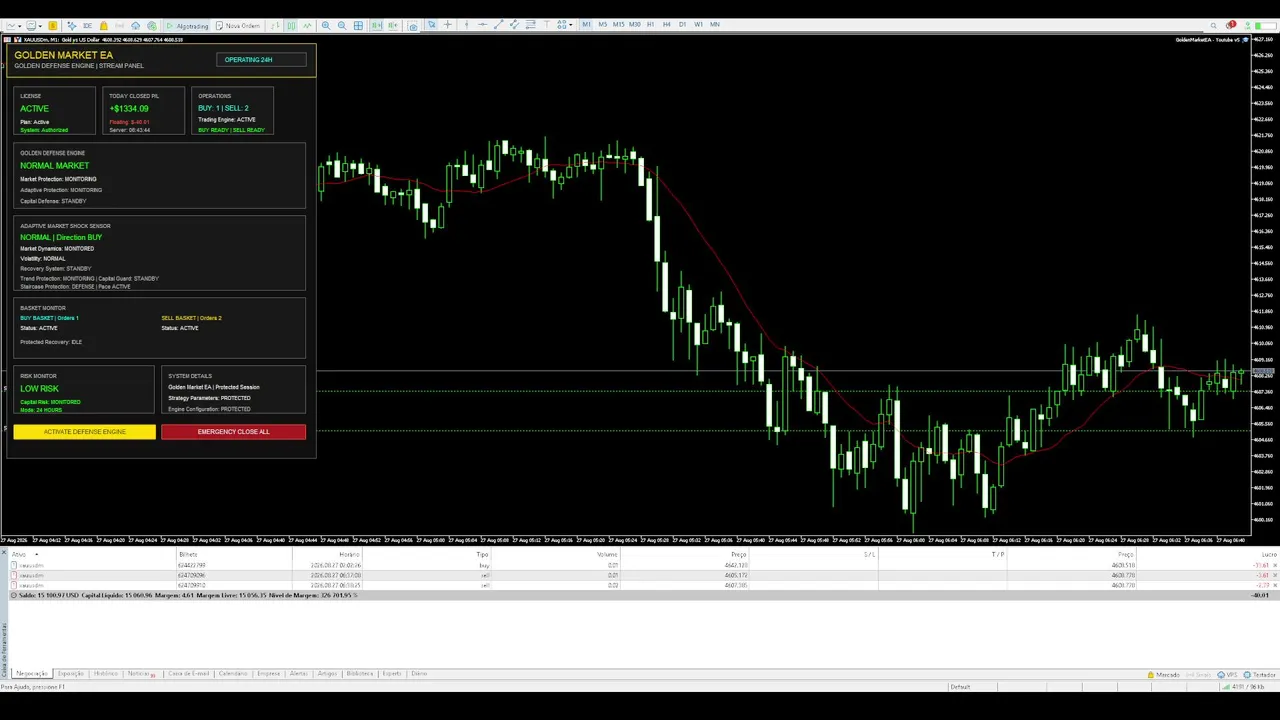
Task: Open the Histórico tab
Action: click(x=106, y=674)
